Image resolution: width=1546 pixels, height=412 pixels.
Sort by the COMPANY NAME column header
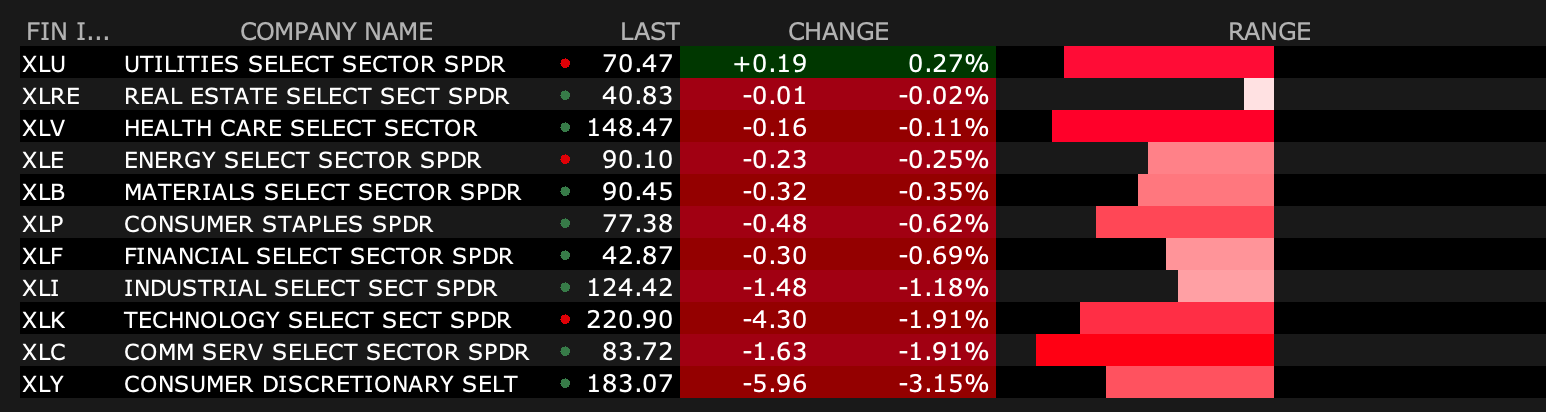(x=337, y=31)
